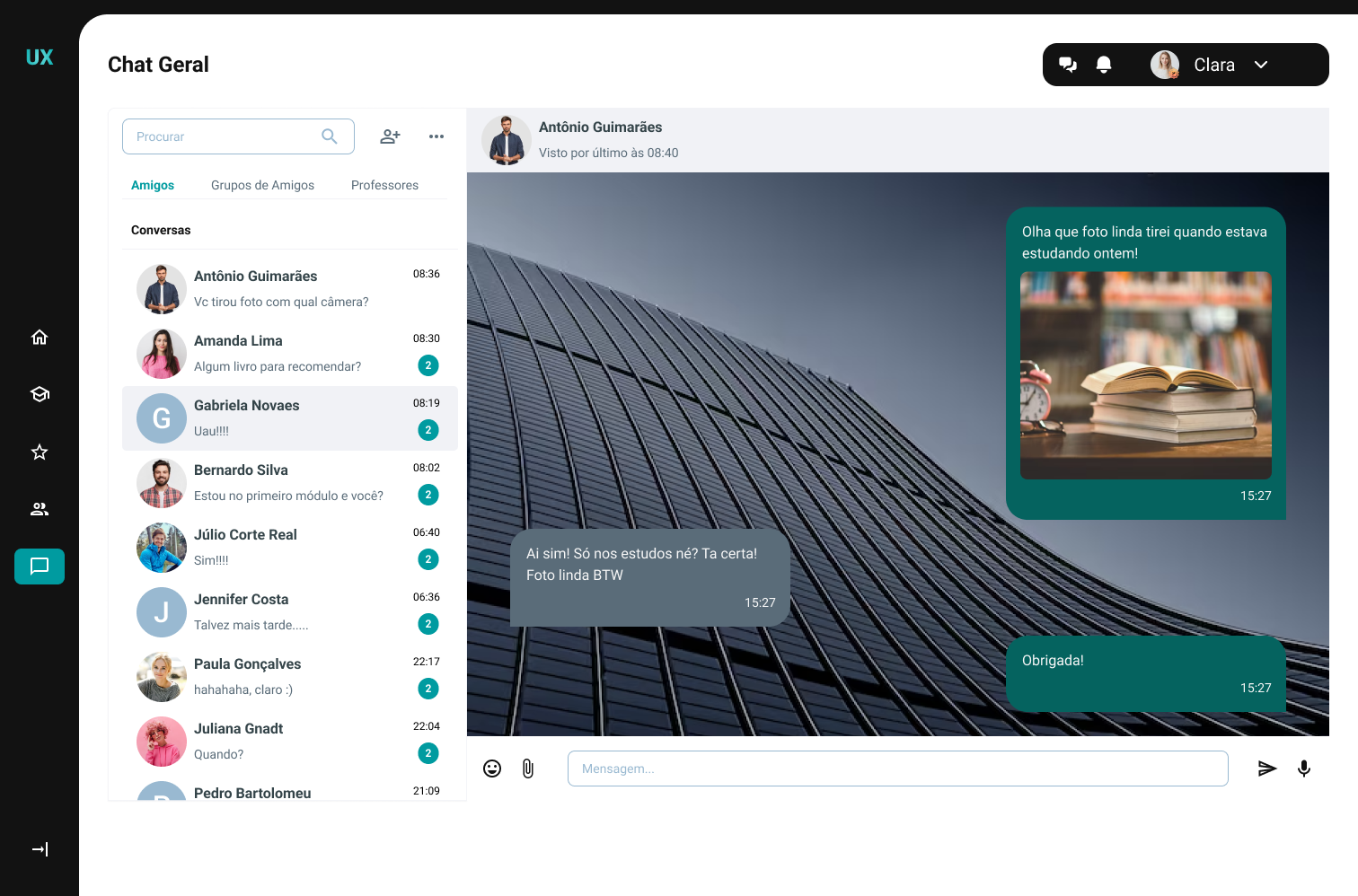The image size is (1358, 896).
Task: Open notifications bell in top bar
Action: point(1104,65)
